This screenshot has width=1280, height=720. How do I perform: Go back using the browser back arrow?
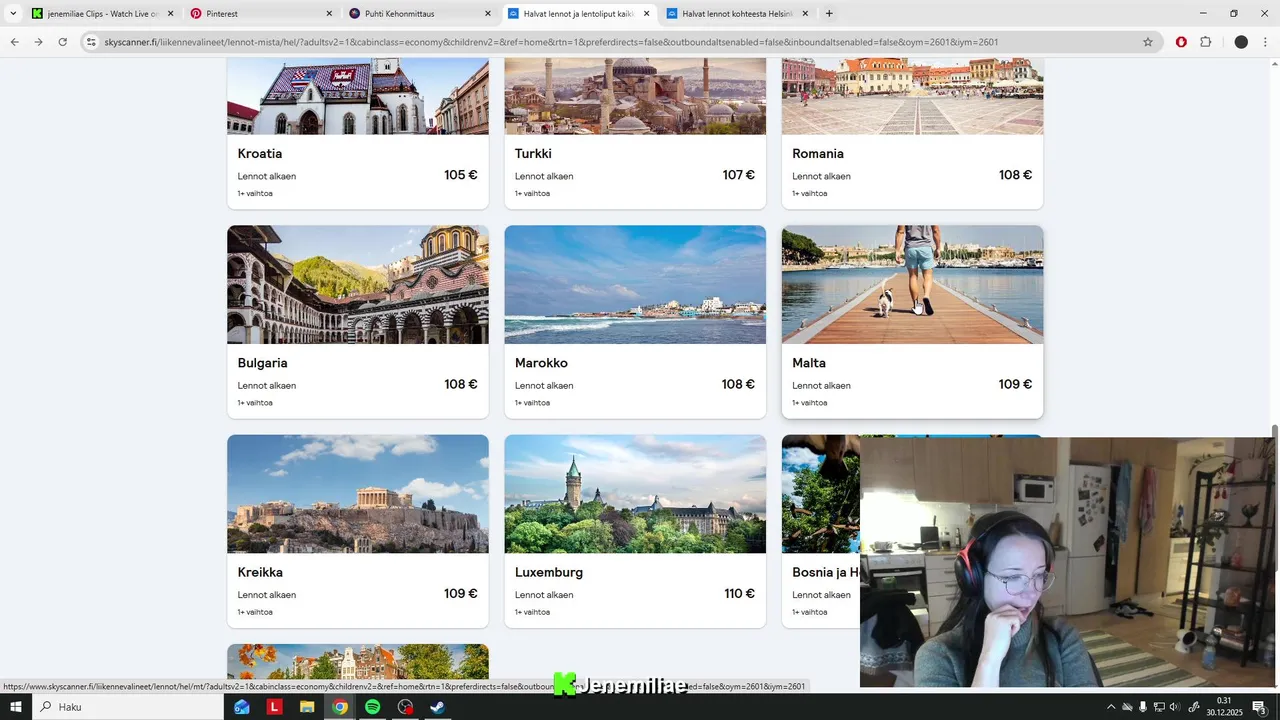click(x=14, y=42)
